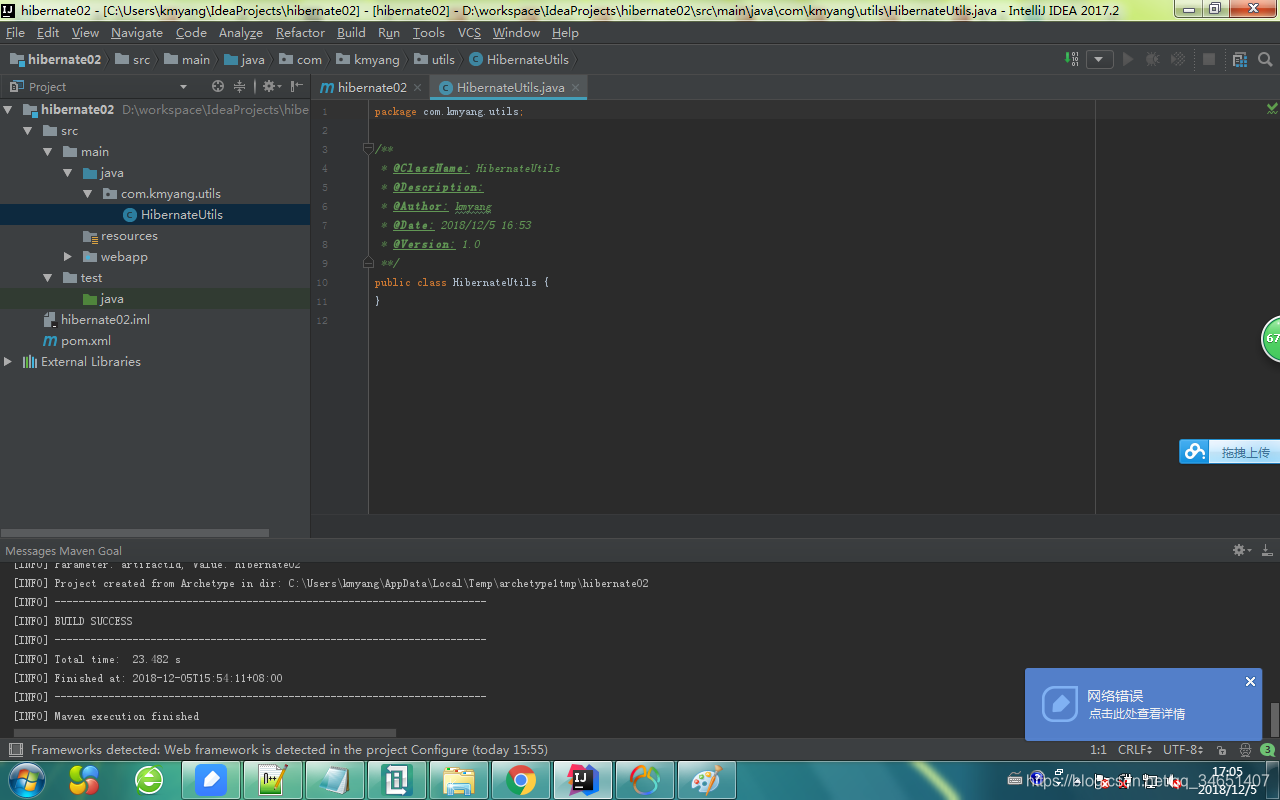Click Scroll from Source target icon
1280x800 pixels.
pos(218,87)
